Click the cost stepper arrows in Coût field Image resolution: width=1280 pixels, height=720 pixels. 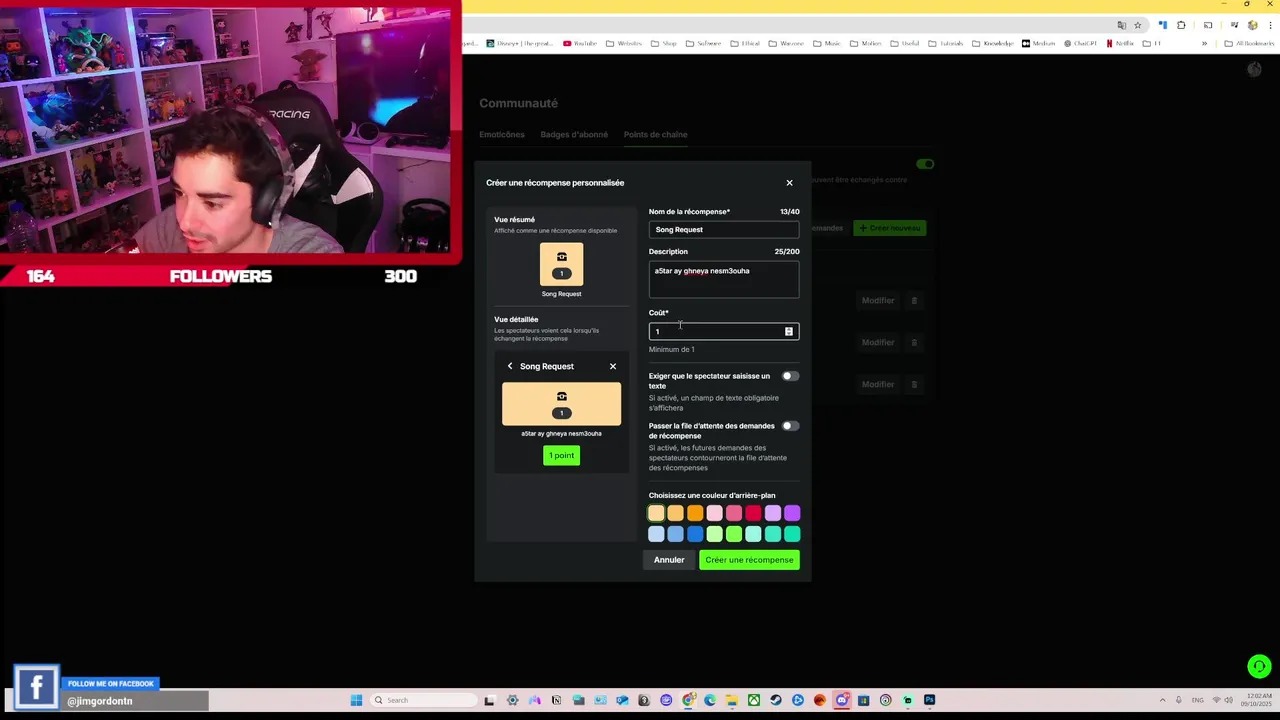coord(788,331)
